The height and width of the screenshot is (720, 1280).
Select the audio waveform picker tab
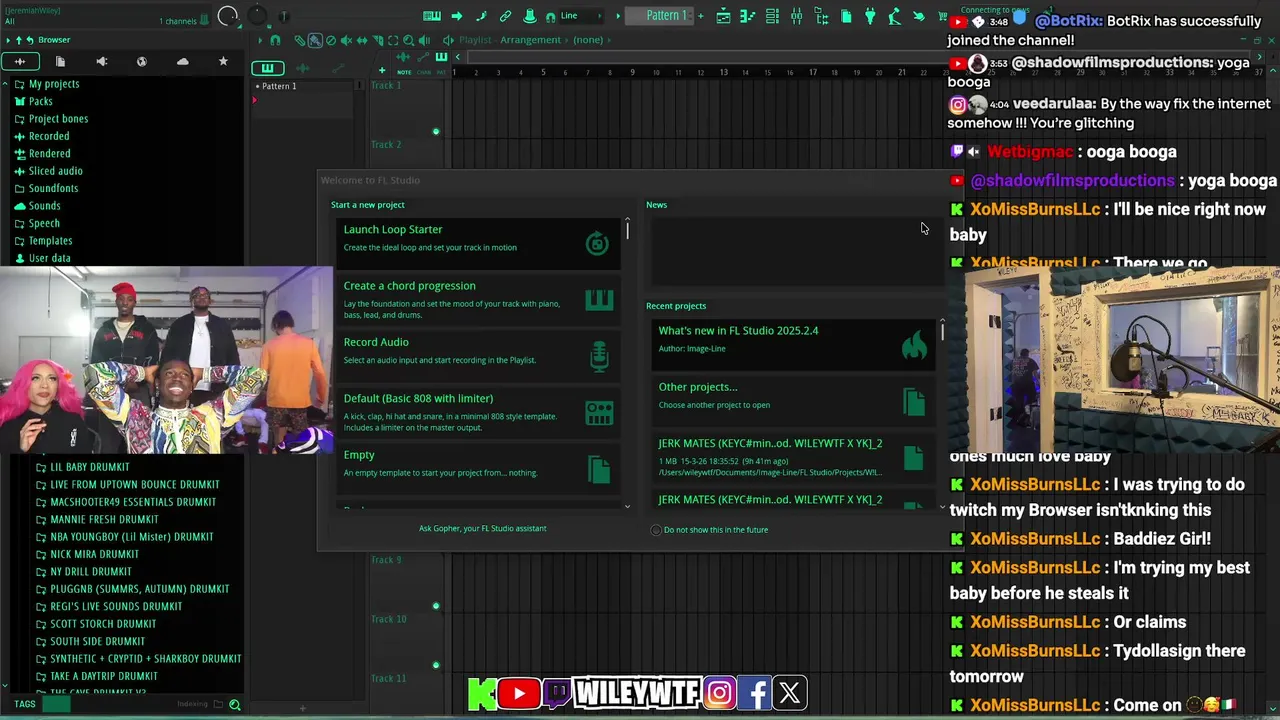pyautogui.click(x=303, y=68)
